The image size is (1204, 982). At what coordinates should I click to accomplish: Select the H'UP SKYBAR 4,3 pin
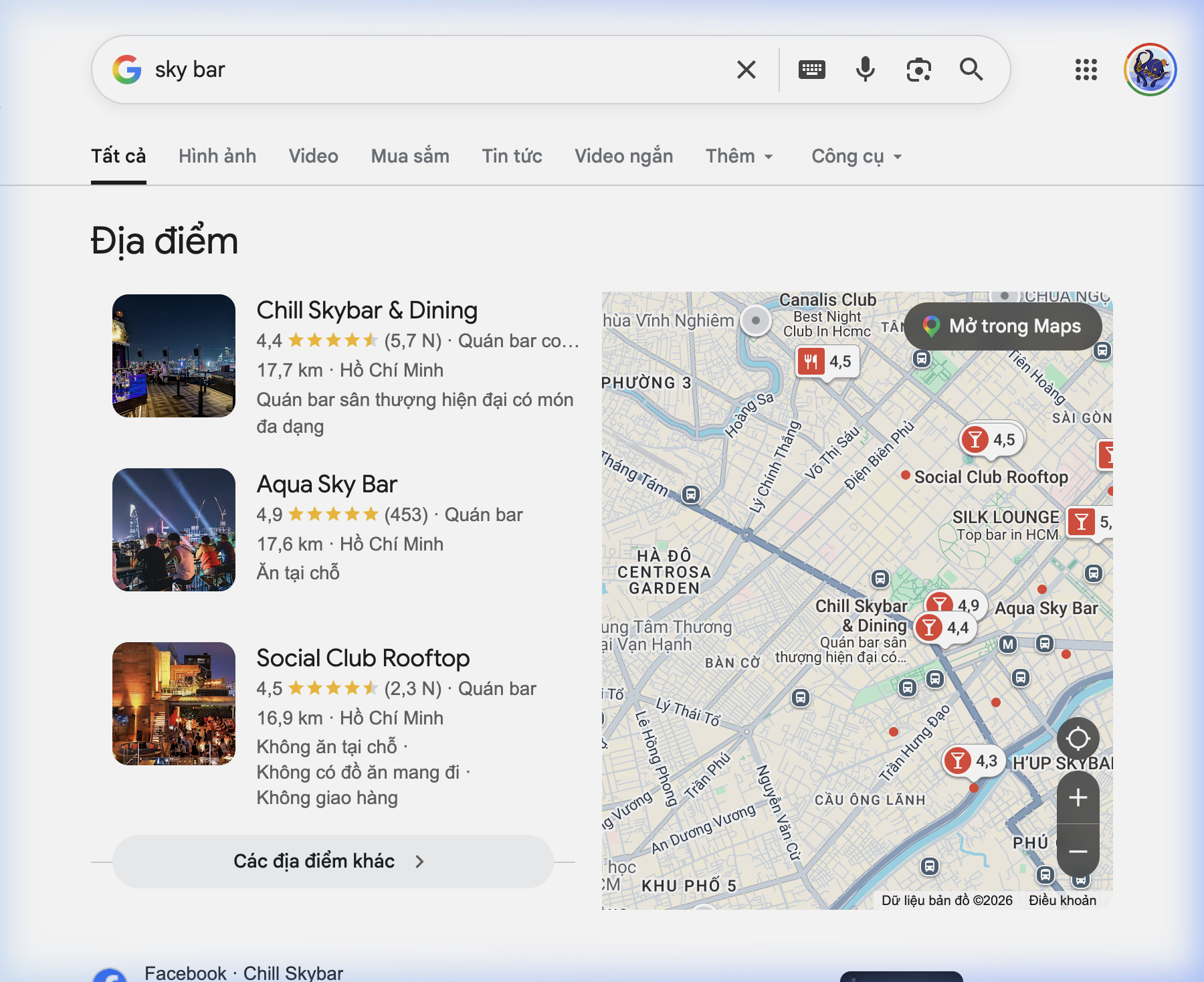[973, 761]
